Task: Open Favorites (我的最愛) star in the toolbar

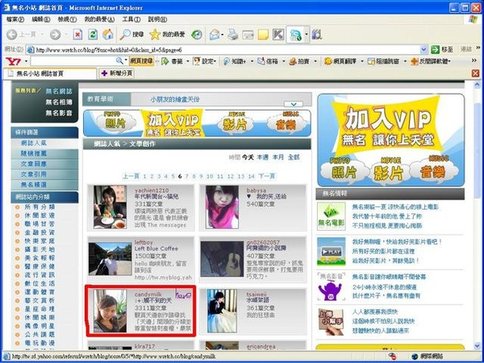Action: coord(167,34)
